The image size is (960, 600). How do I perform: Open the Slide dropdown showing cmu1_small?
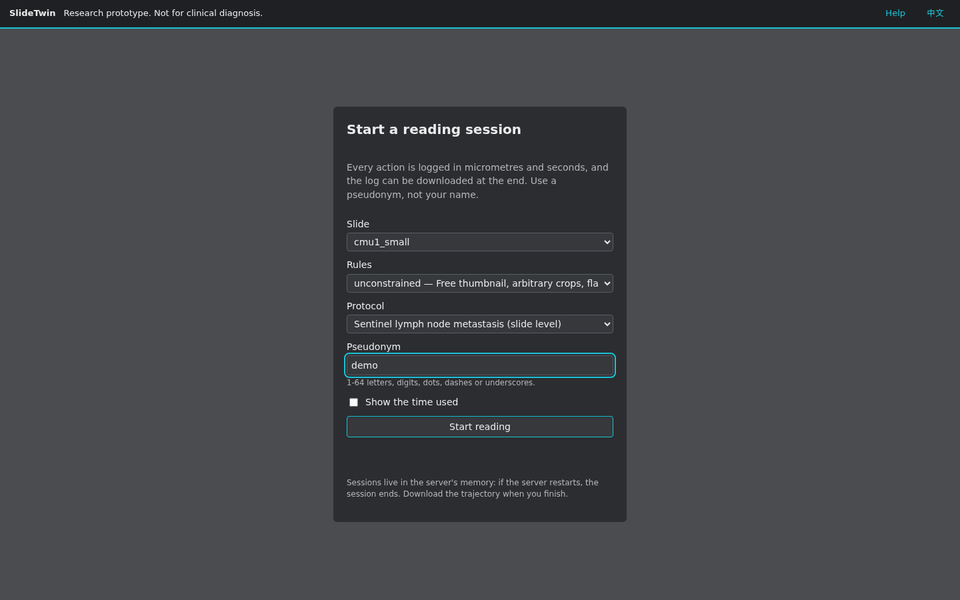[x=479, y=242]
